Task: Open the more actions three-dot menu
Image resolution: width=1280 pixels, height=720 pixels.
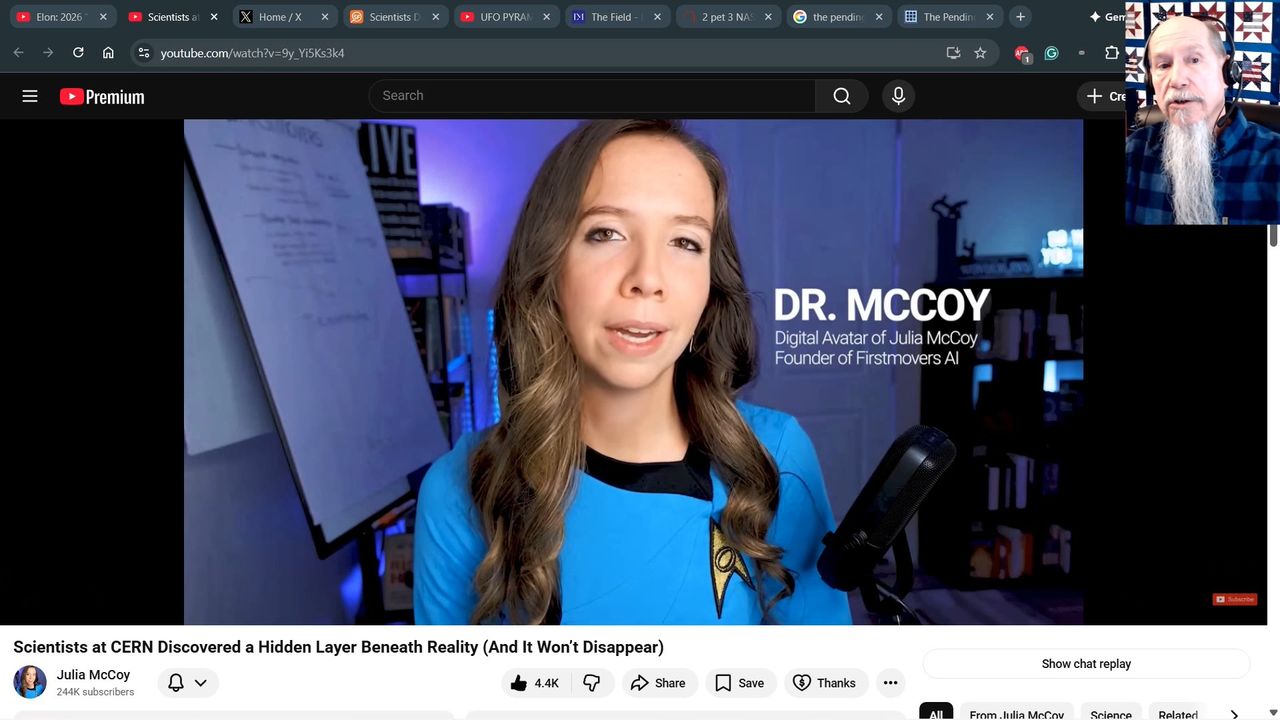Action: point(890,683)
